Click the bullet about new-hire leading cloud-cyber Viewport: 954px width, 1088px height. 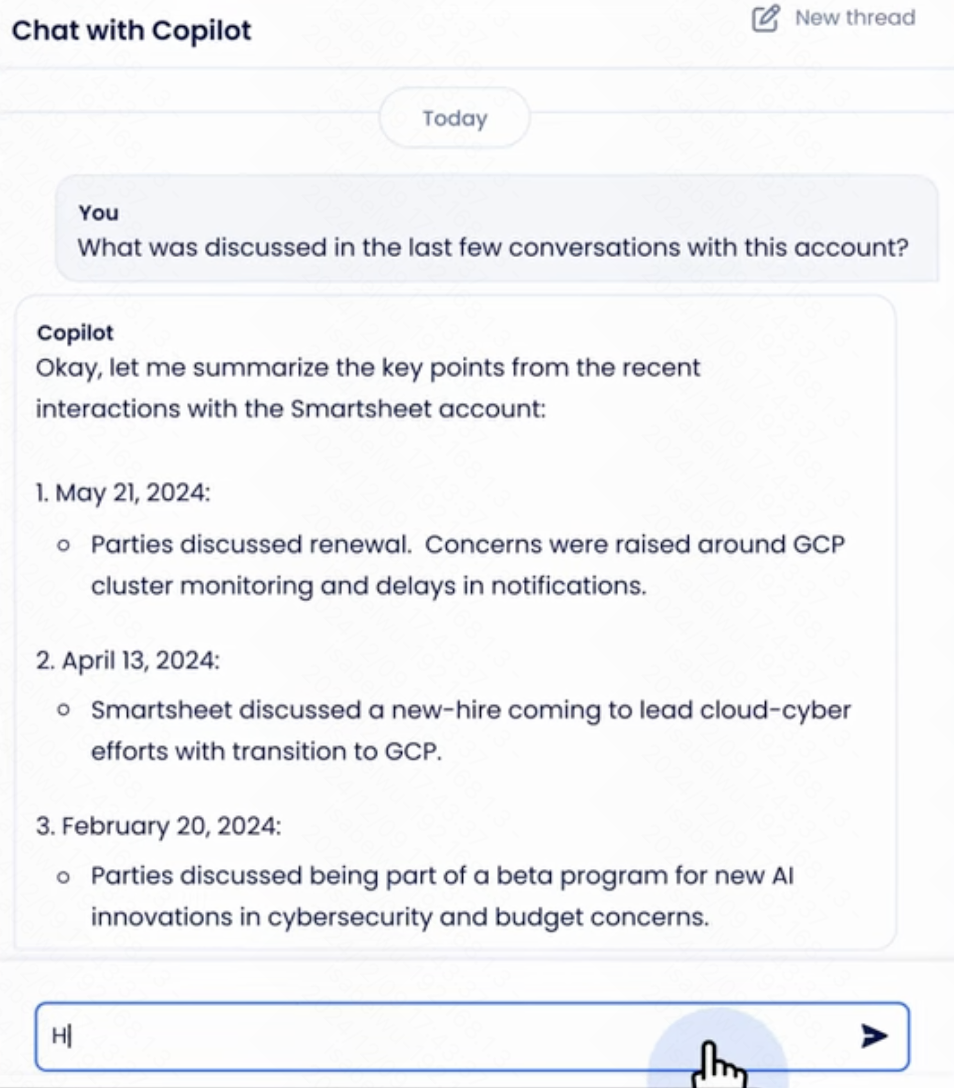(x=470, y=731)
